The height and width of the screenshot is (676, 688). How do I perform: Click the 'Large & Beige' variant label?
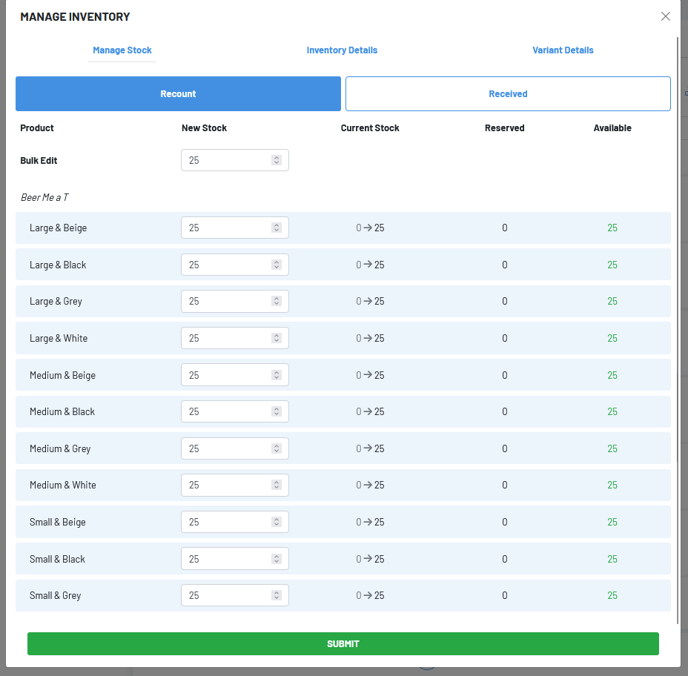(58, 228)
